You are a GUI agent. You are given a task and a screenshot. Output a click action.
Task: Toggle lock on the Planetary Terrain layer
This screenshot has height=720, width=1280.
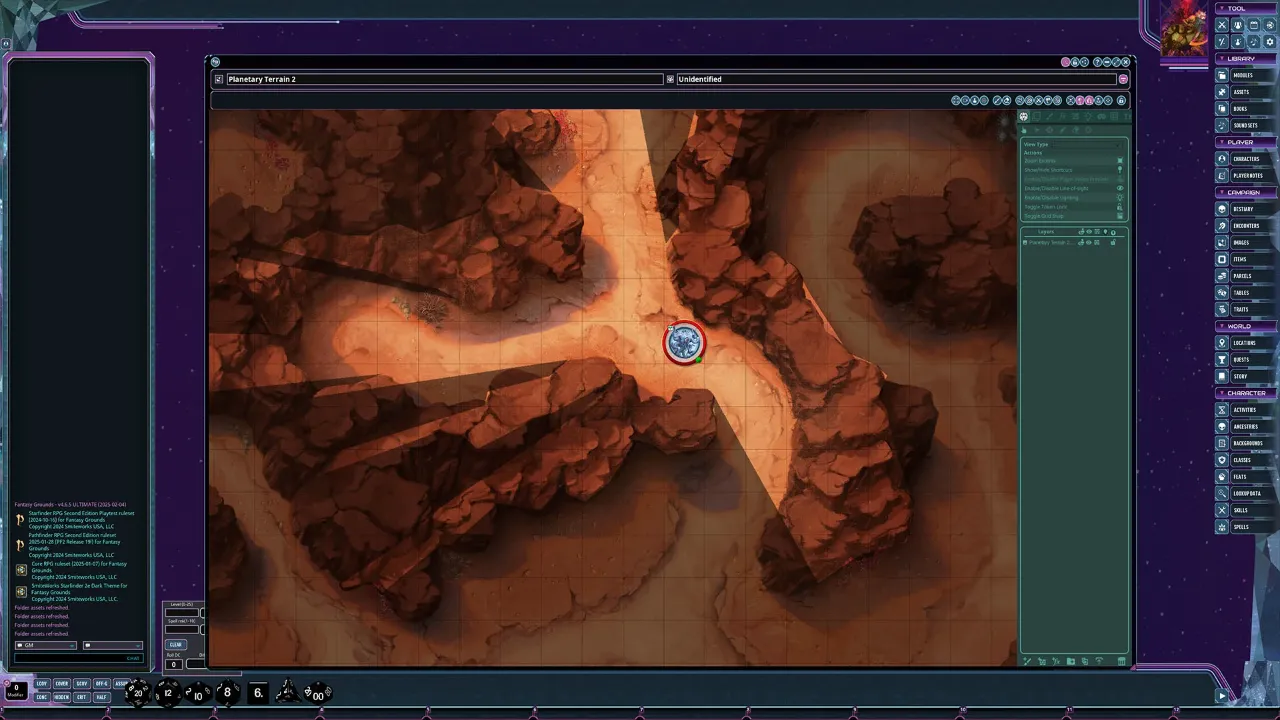pyautogui.click(x=1112, y=242)
